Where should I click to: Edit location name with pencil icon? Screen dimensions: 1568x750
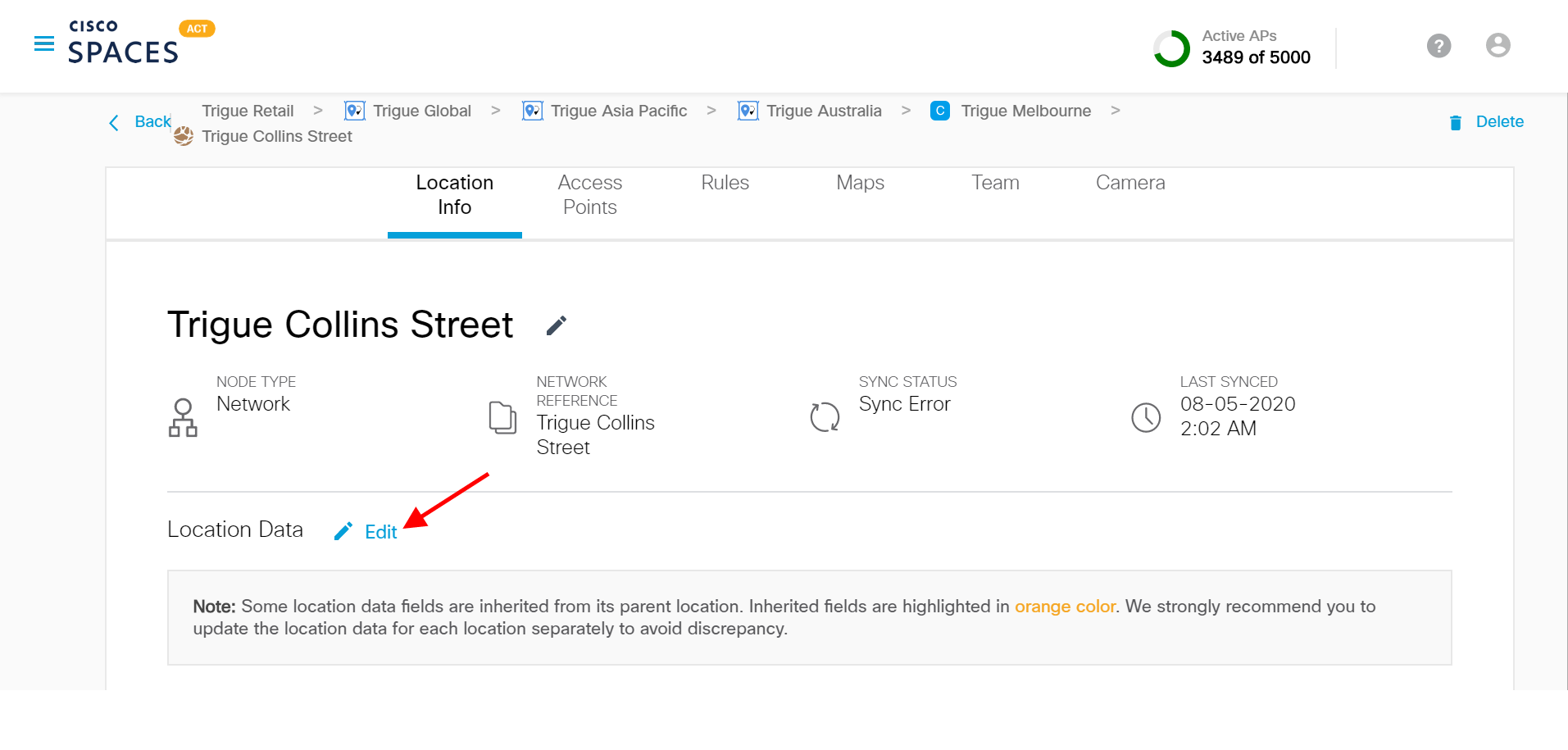[x=556, y=325]
